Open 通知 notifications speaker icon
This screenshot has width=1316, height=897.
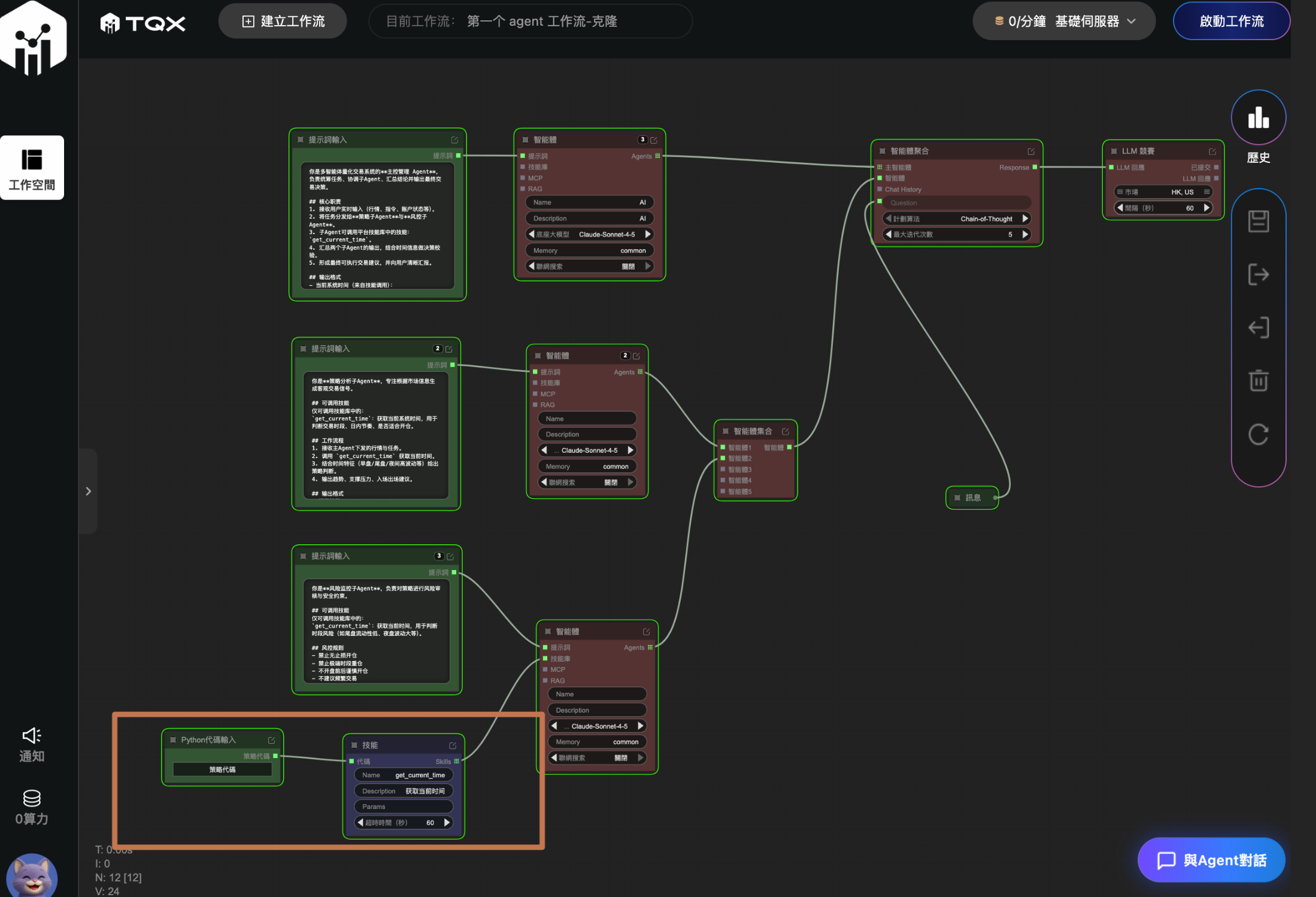32,737
